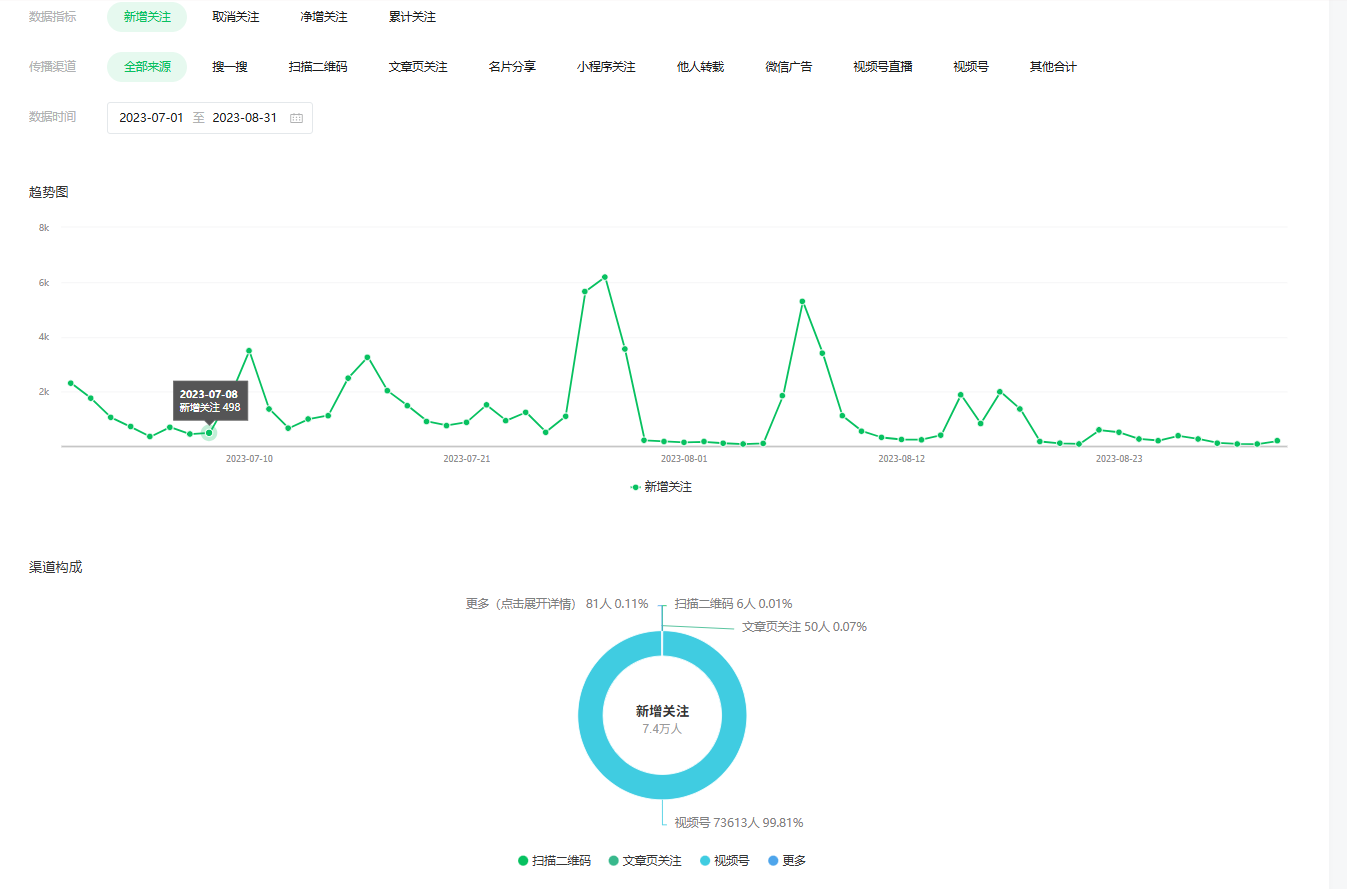Click the 文章页关注 50人 0.07% label
Image resolution: width=1347 pixels, height=889 pixels.
coord(804,627)
